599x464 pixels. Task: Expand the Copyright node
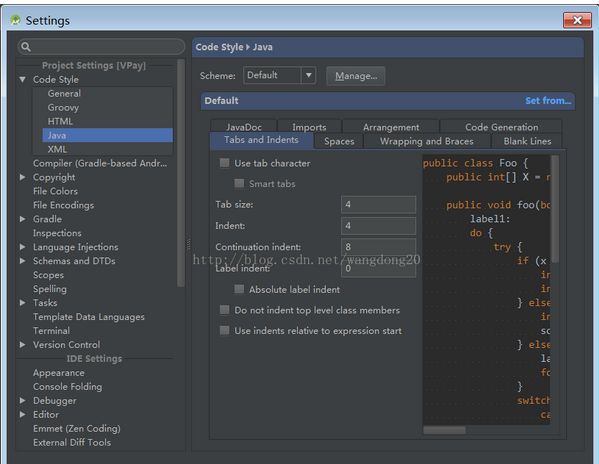[23, 177]
